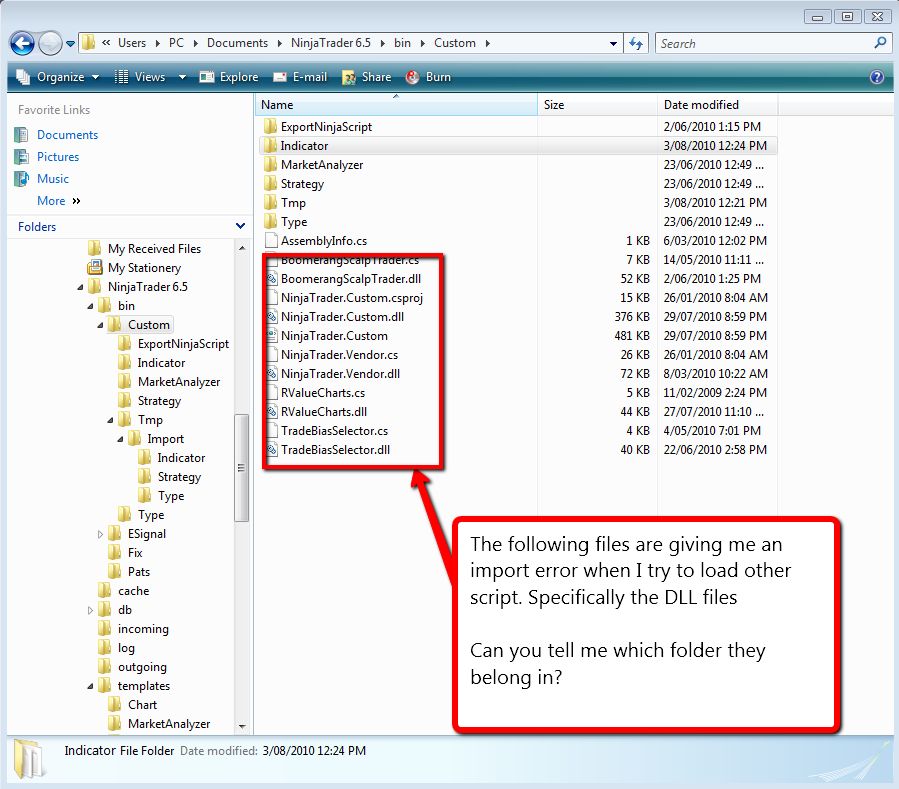Click the TradeBiasSelector.dll file icon
899x789 pixels.
272,450
